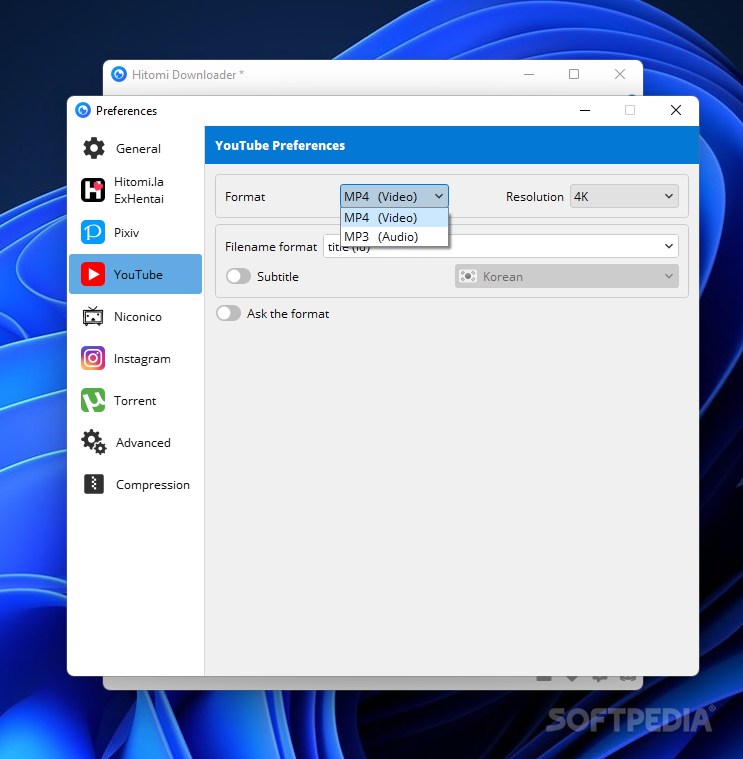This screenshot has width=743, height=759.
Task: Maximize the Hitomi Downloader window
Action: pos(574,74)
